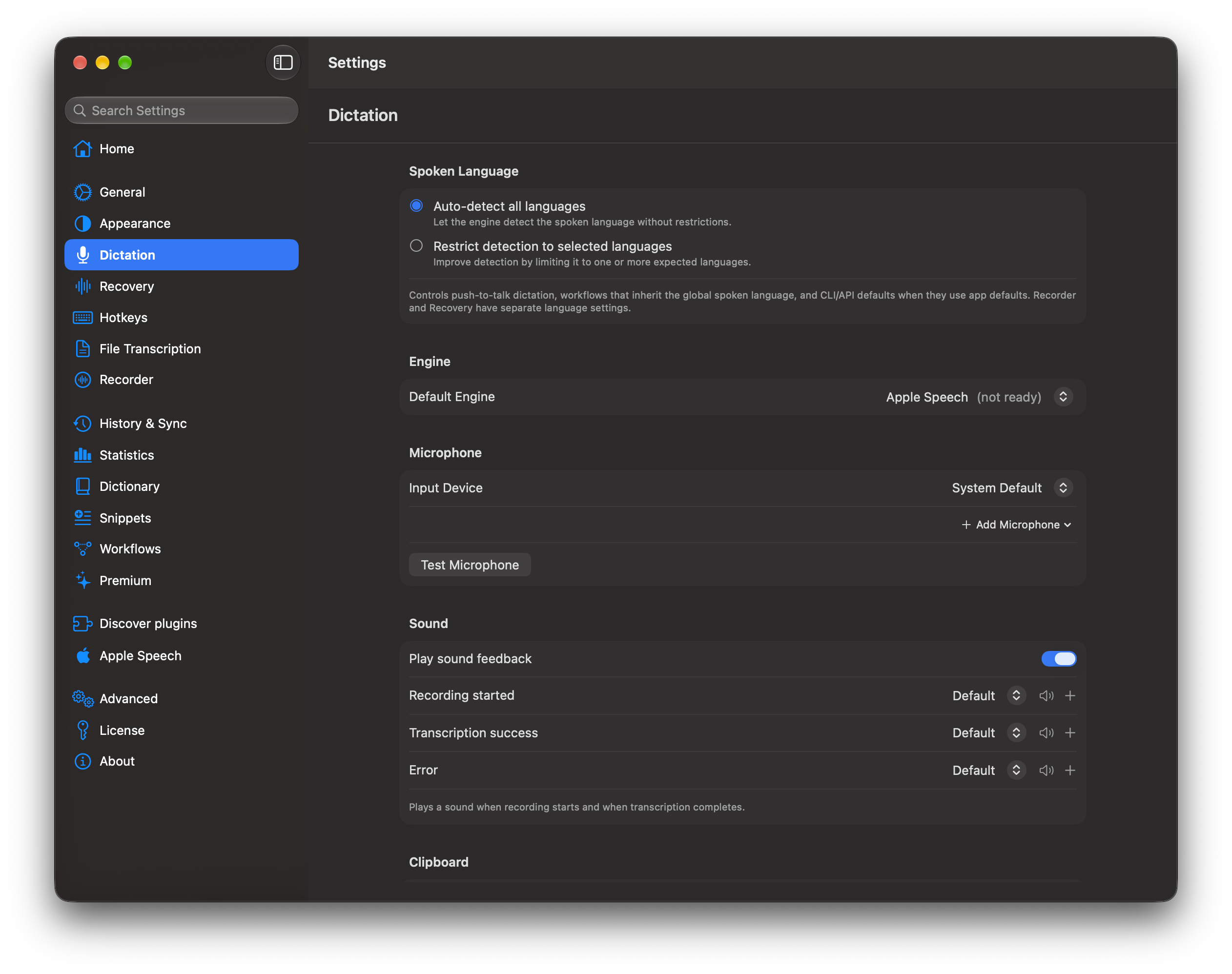Screen dimensions: 1232x974
Task: Add custom sound for Recording started
Action: click(1070, 696)
